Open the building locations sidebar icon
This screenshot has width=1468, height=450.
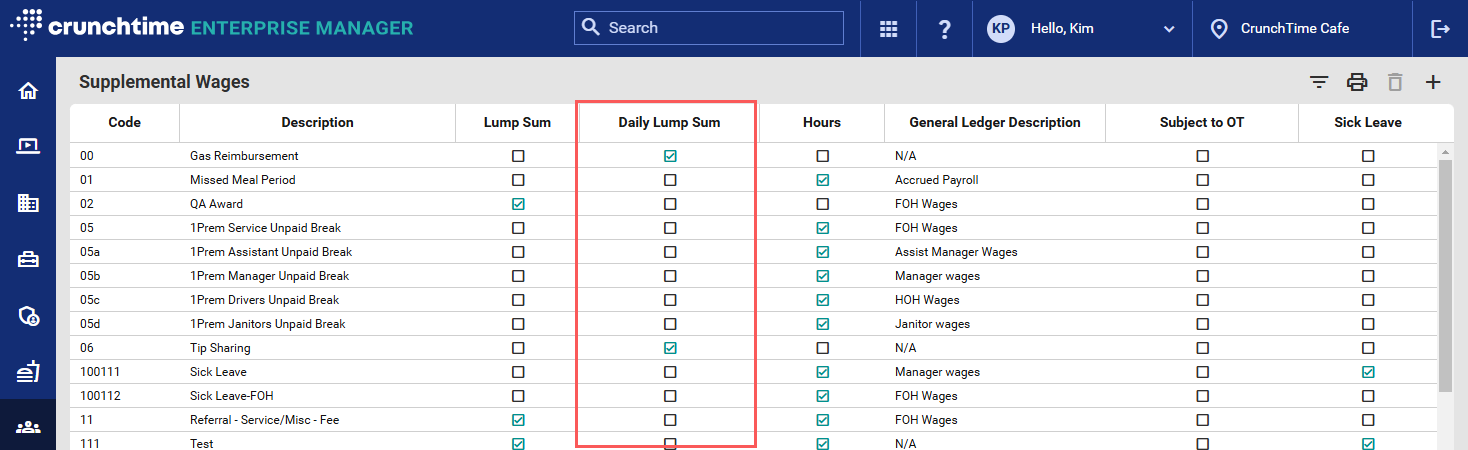coord(28,203)
